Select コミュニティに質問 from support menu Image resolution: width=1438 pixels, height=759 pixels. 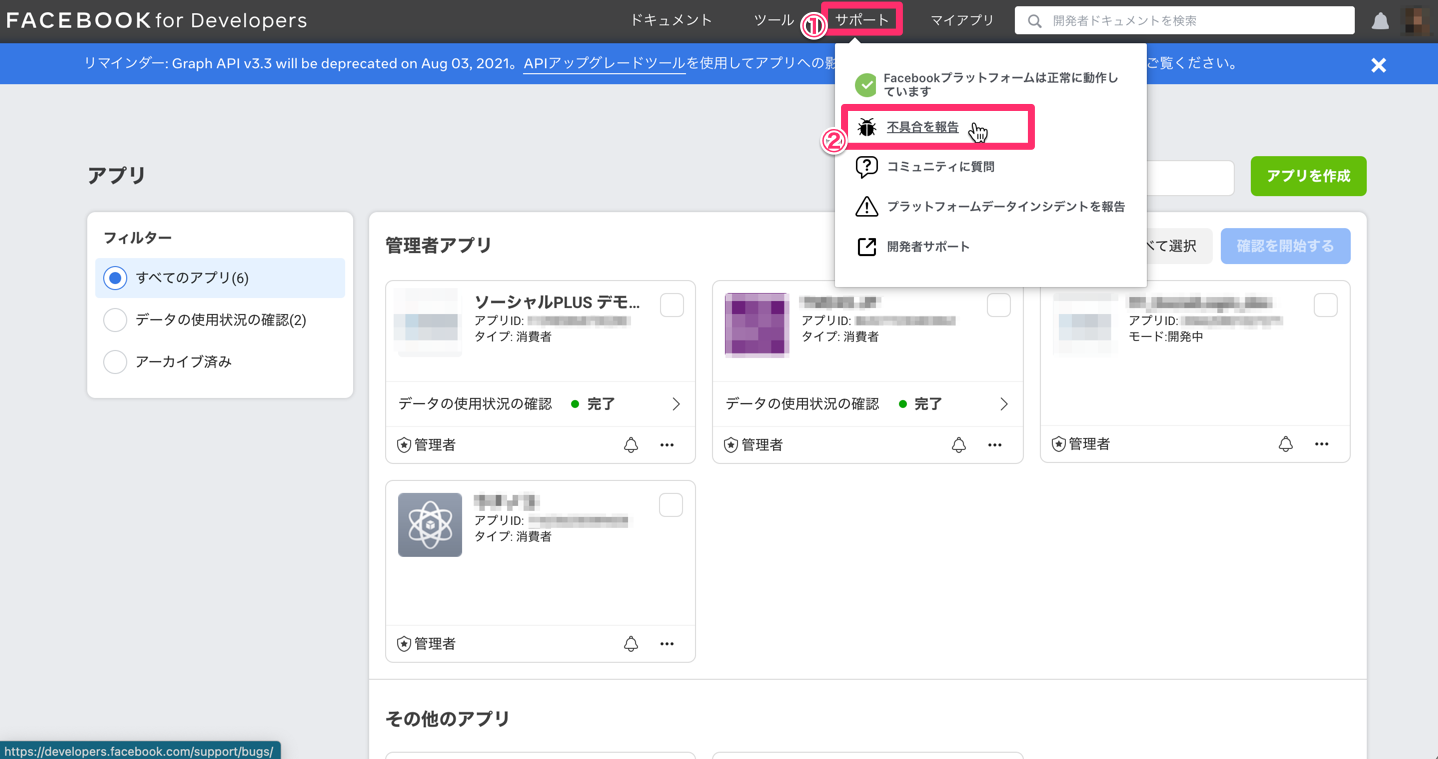pyautogui.click(x=941, y=167)
